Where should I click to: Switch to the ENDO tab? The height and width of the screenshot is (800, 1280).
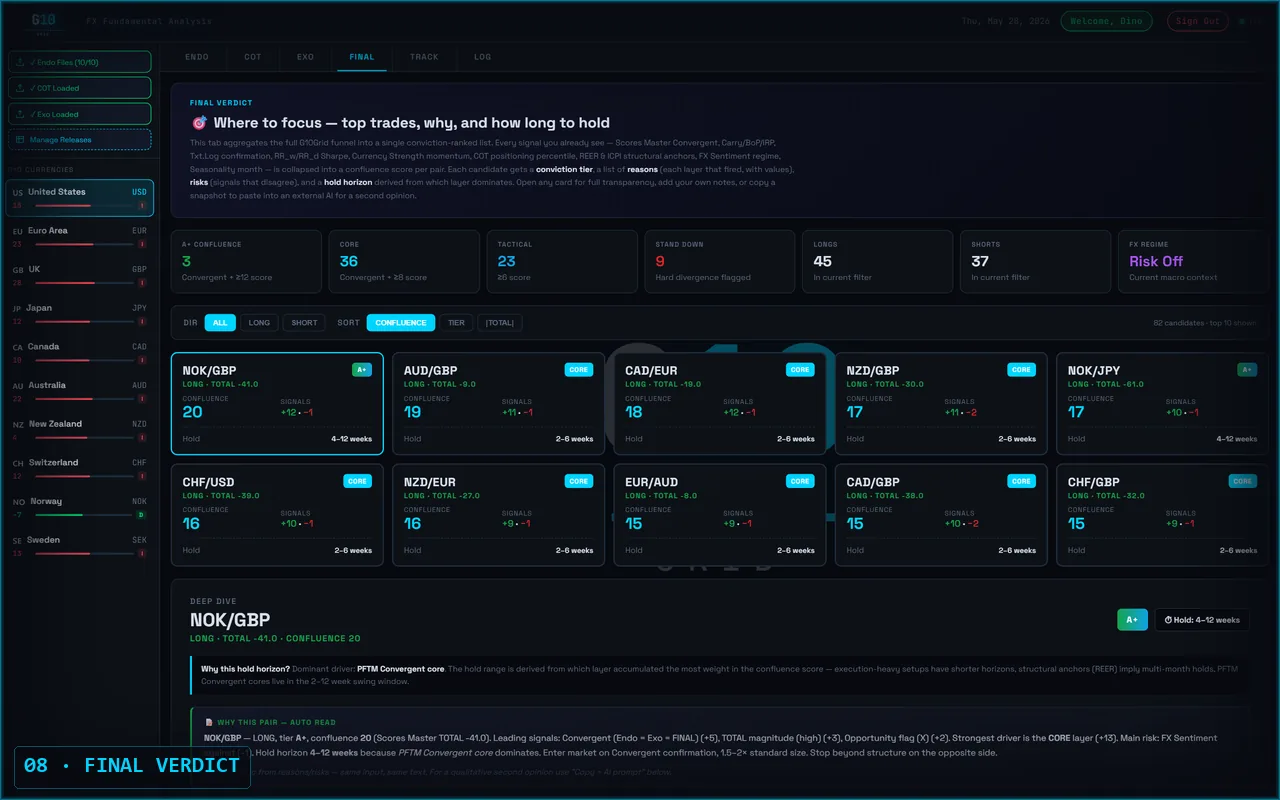pyautogui.click(x=197, y=57)
